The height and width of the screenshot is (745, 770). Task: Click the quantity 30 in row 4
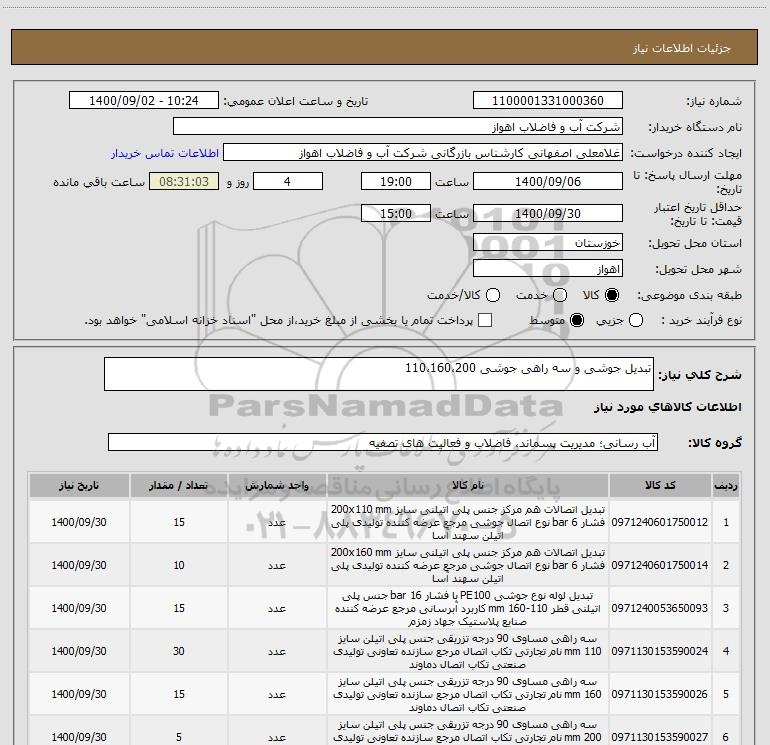pyautogui.click(x=179, y=651)
